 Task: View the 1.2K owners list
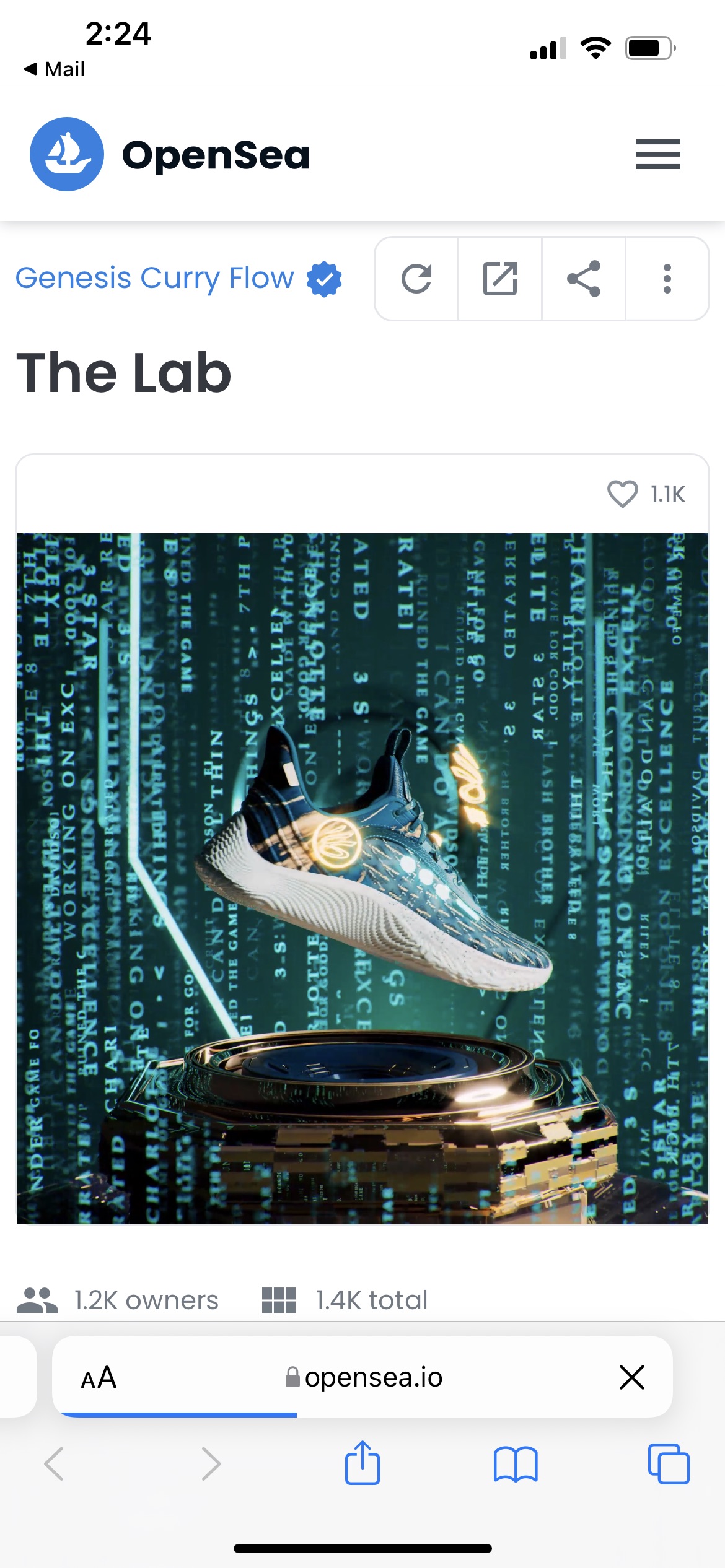tap(118, 1300)
